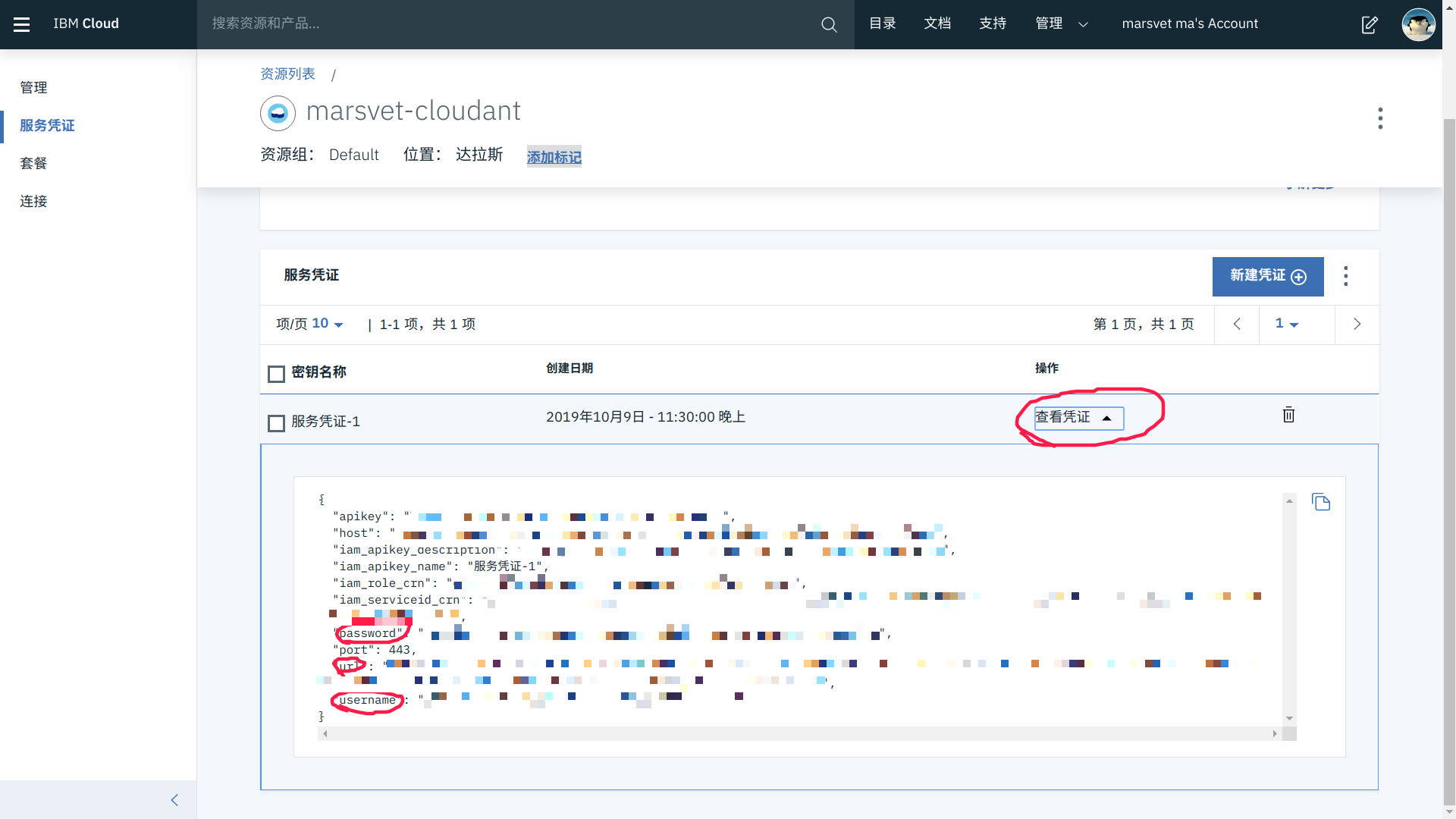Delete 服务凭证-1 with the trash icon
This screenshot has height=819, width=1456.
(x=1288, y=415)
